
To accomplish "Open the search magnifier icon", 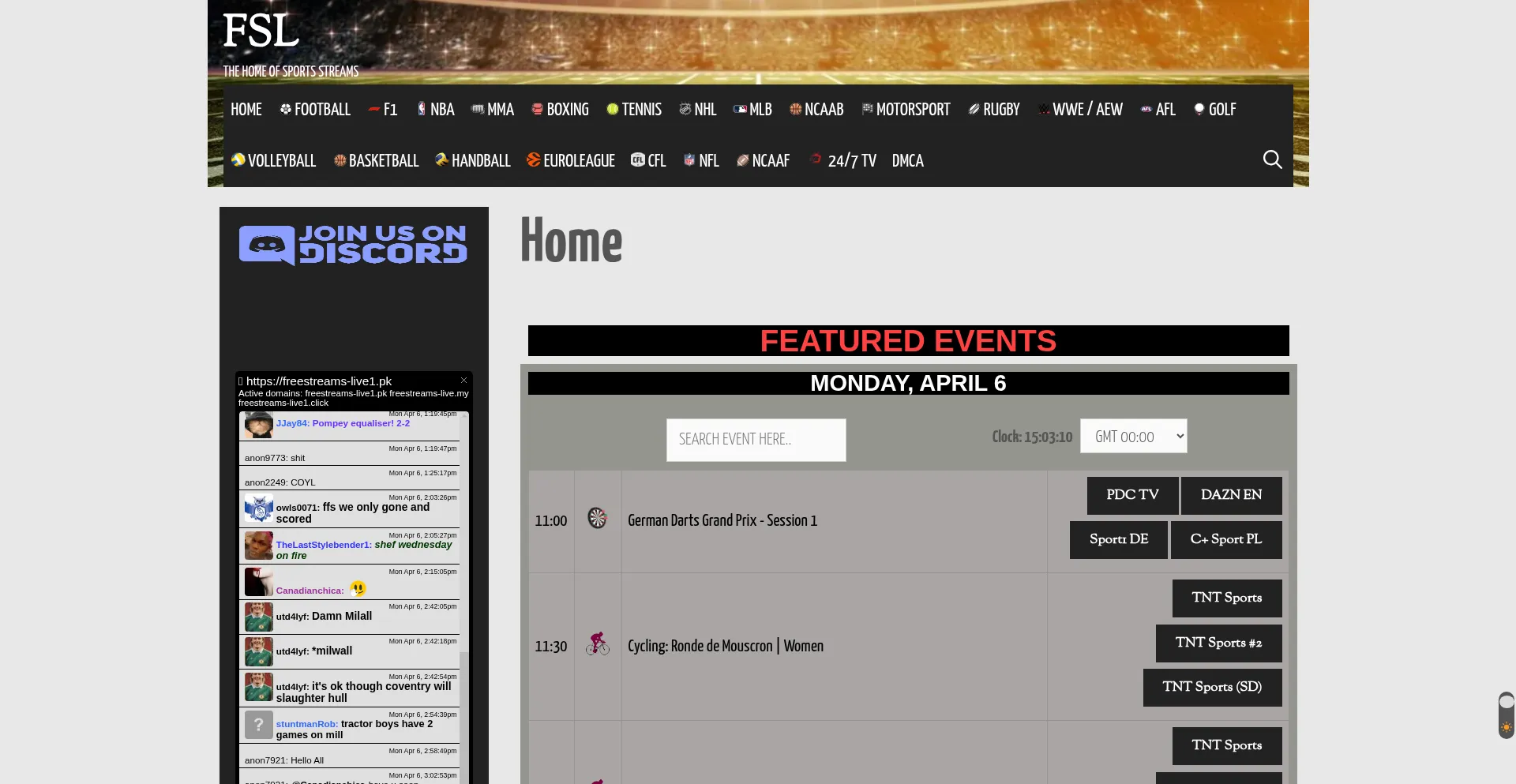I will (1272, 159).
